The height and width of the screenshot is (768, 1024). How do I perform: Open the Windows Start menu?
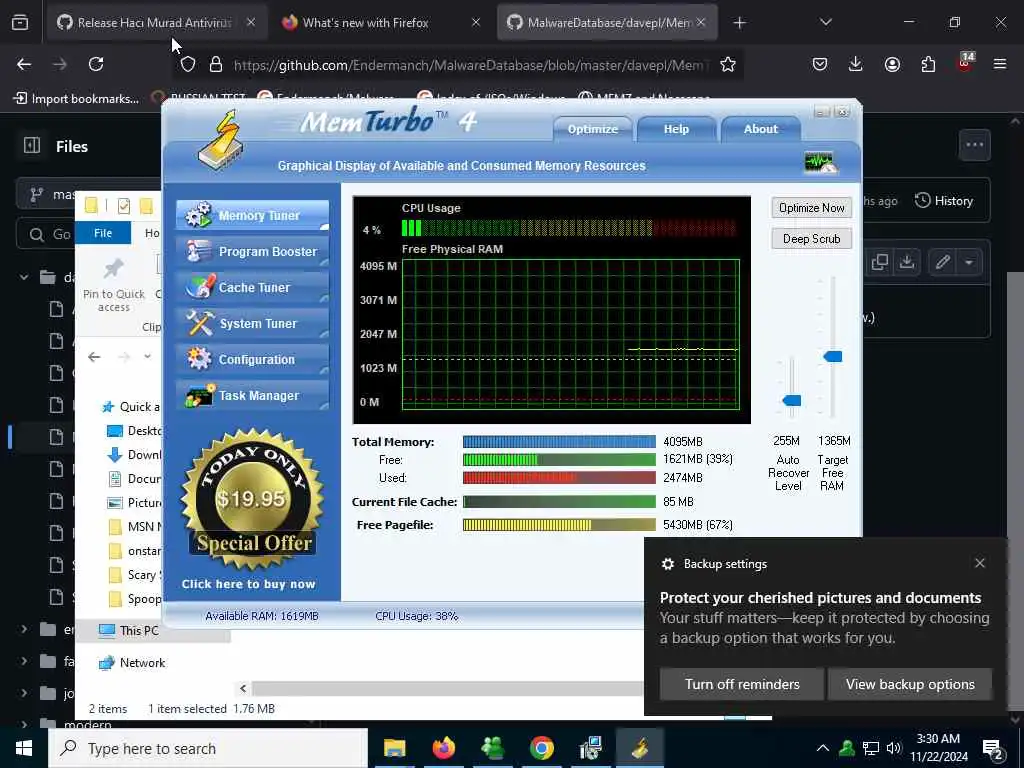(24, 748)
